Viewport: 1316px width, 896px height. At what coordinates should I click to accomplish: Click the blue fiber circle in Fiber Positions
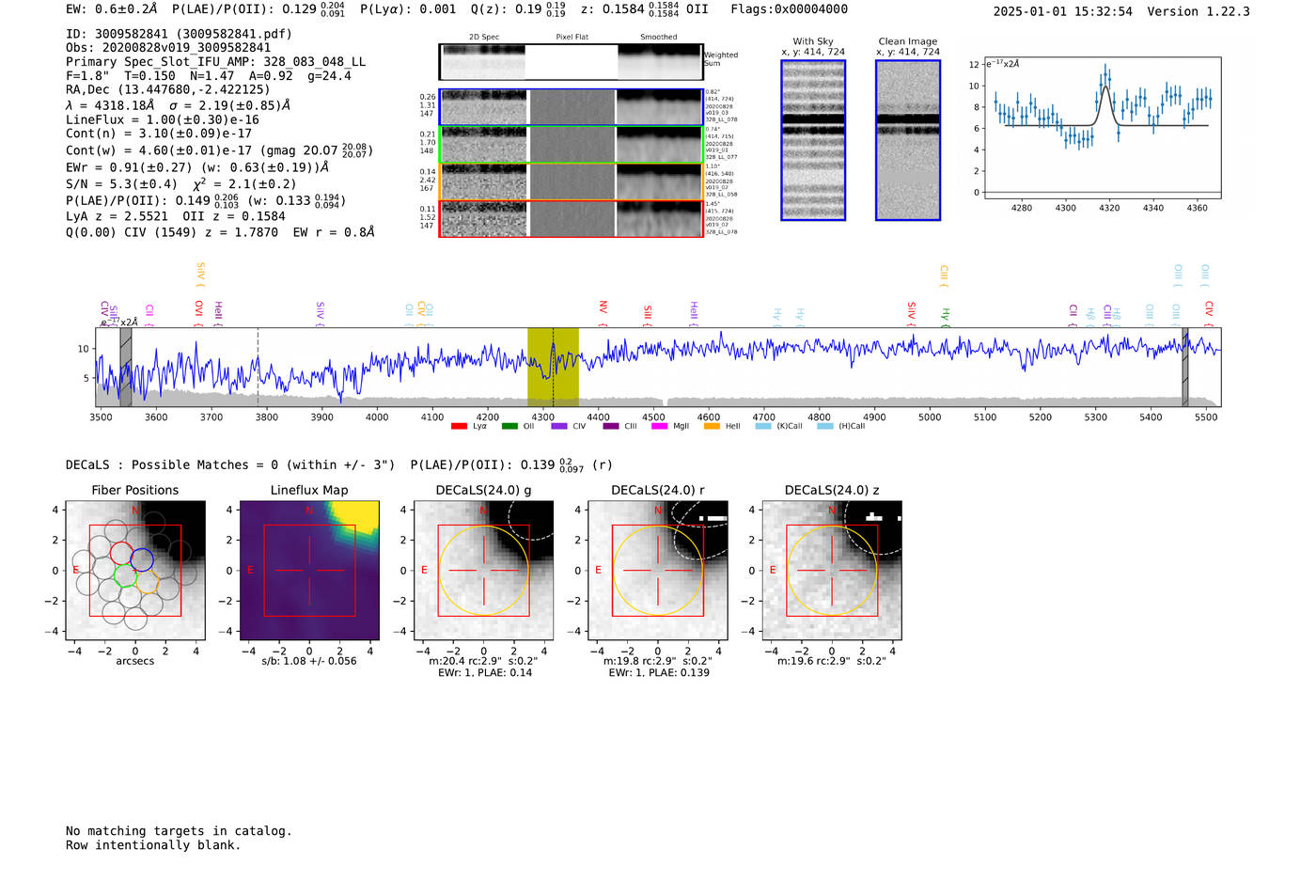coord(142,559)
